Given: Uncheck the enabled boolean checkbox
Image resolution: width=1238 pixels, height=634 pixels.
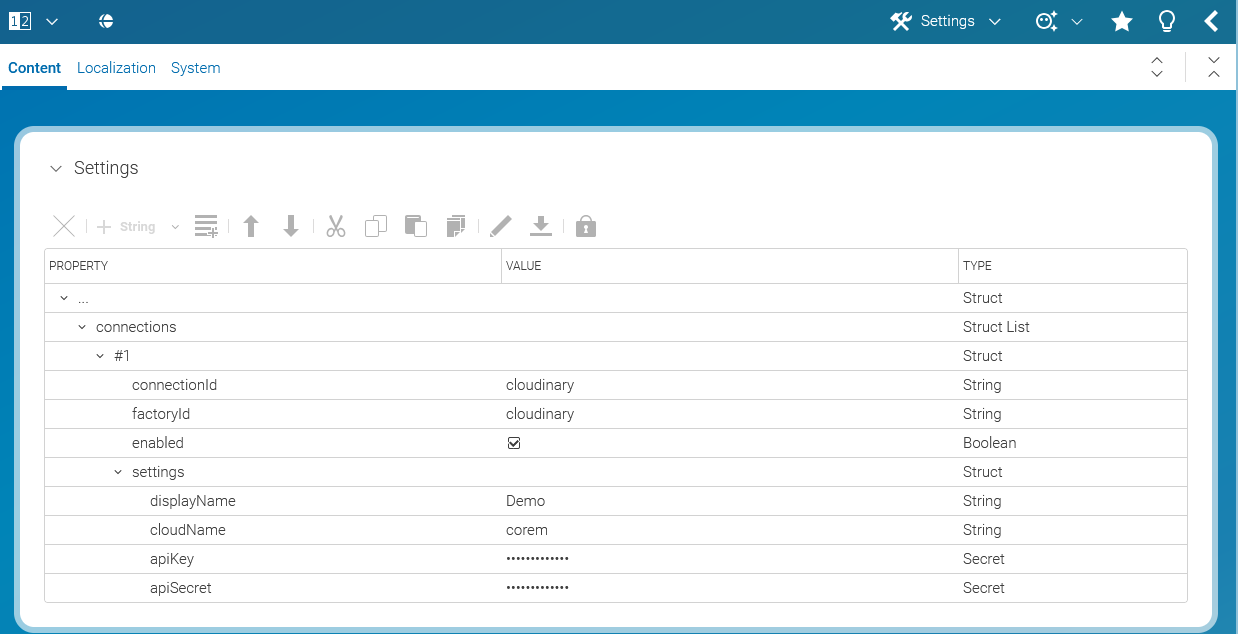Looking at the screenshot, I should point(514,443).
